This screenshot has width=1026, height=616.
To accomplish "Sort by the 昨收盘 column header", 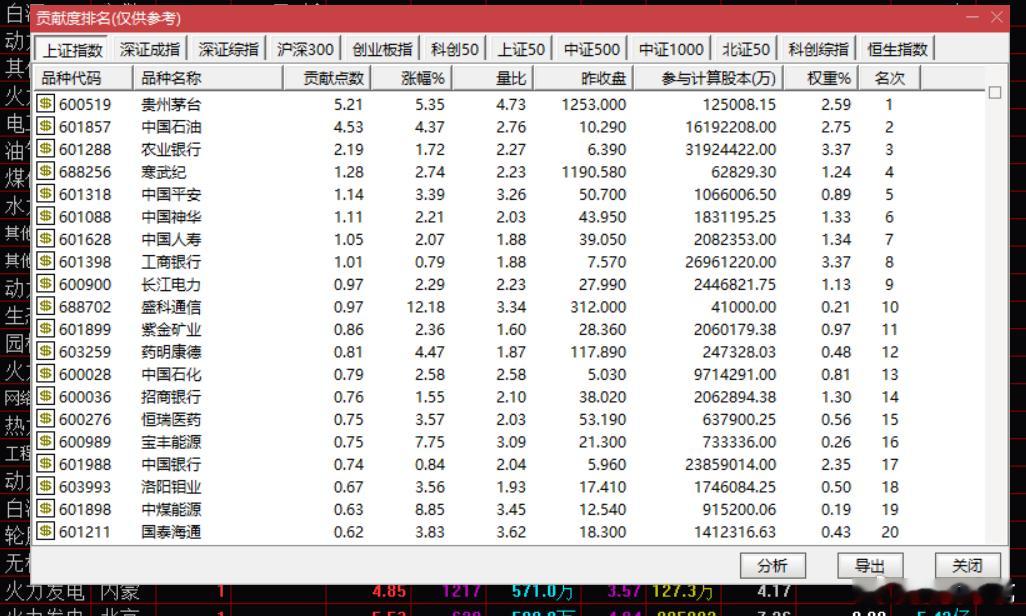I will coord(584,79).
